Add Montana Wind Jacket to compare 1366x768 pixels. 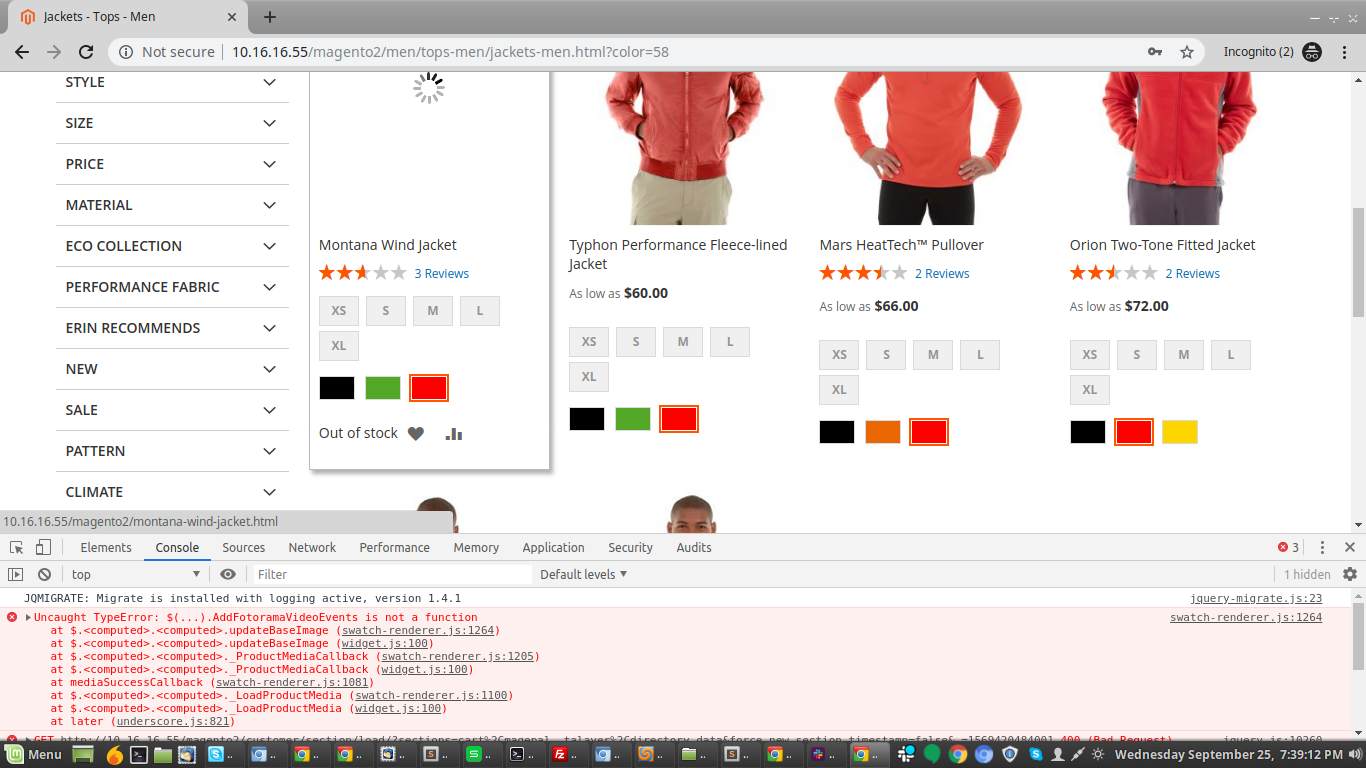coord(454,433)
